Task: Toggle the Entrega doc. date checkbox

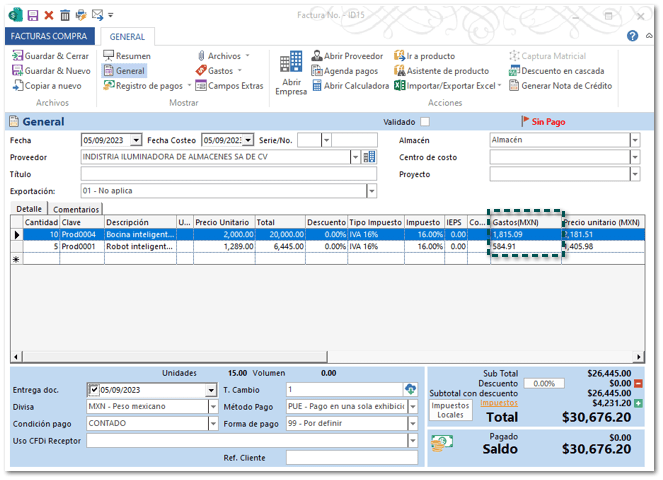Action: pos(94,389)
